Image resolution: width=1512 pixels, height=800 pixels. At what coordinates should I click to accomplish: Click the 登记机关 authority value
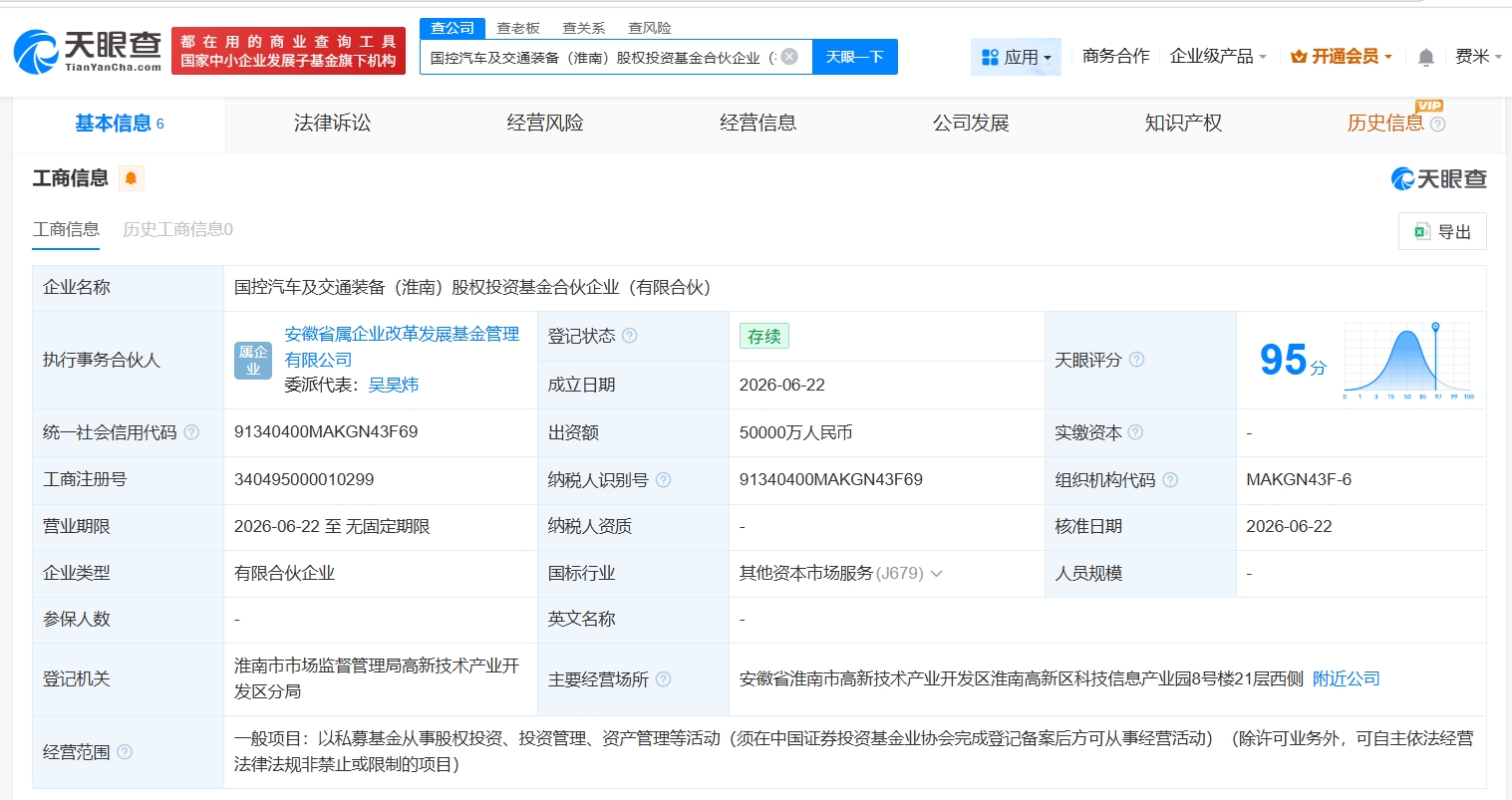pos(377,678)
